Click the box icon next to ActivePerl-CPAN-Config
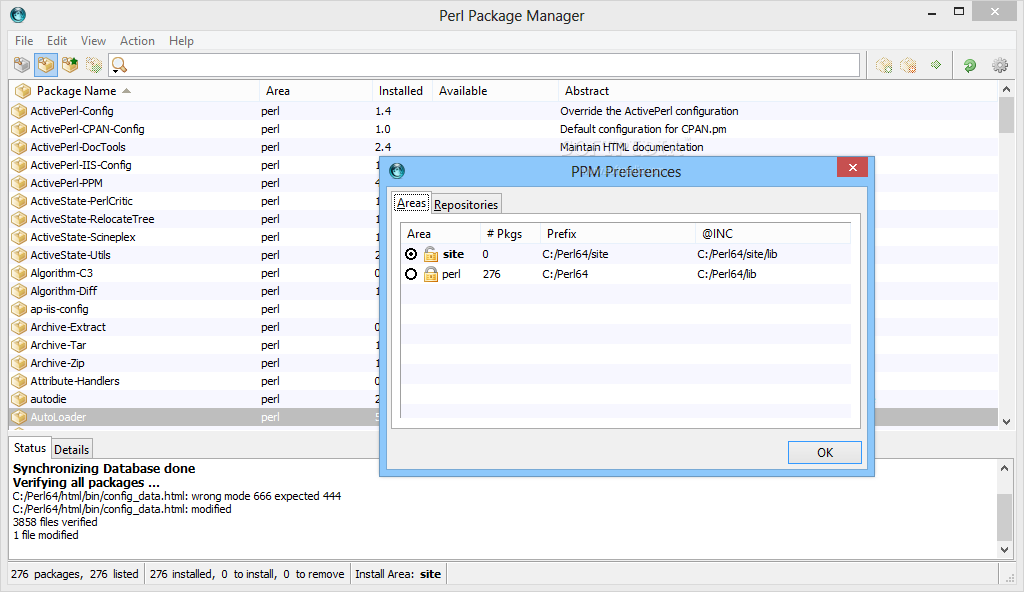The width and height of the screenshot is (1024, 592). (x=19, y=129)
